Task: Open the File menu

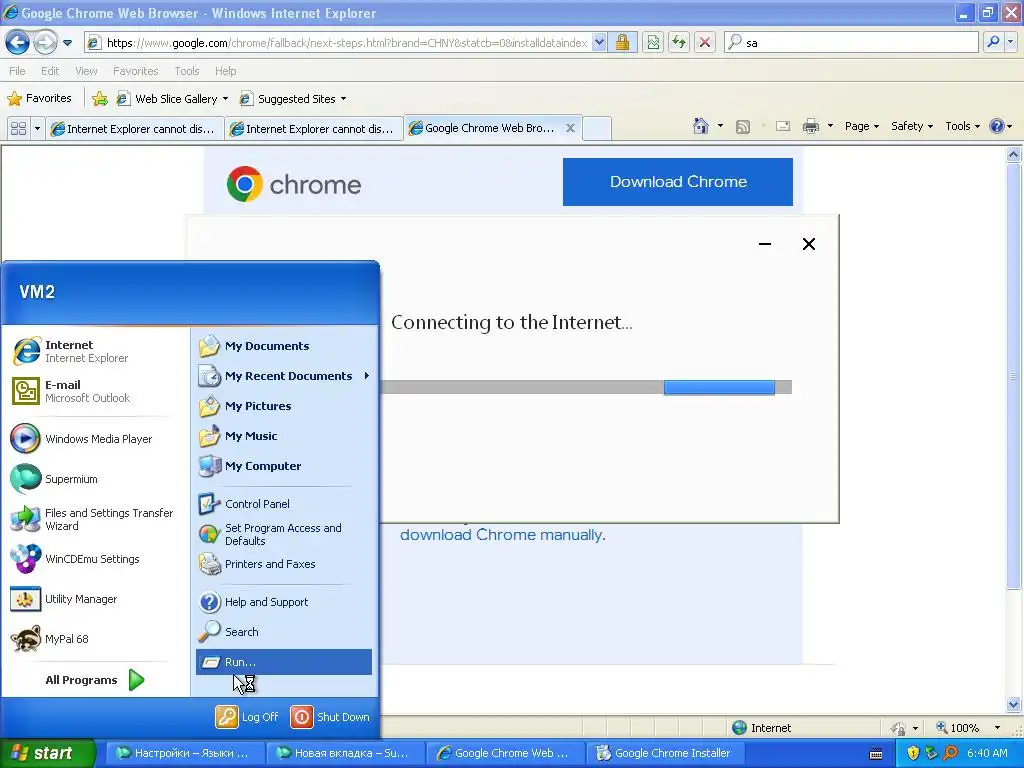Action: 18,71
